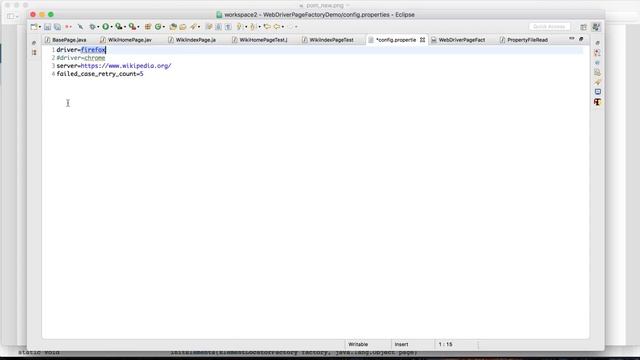Expand the Coverage dropdown arrow

[125, 27]
